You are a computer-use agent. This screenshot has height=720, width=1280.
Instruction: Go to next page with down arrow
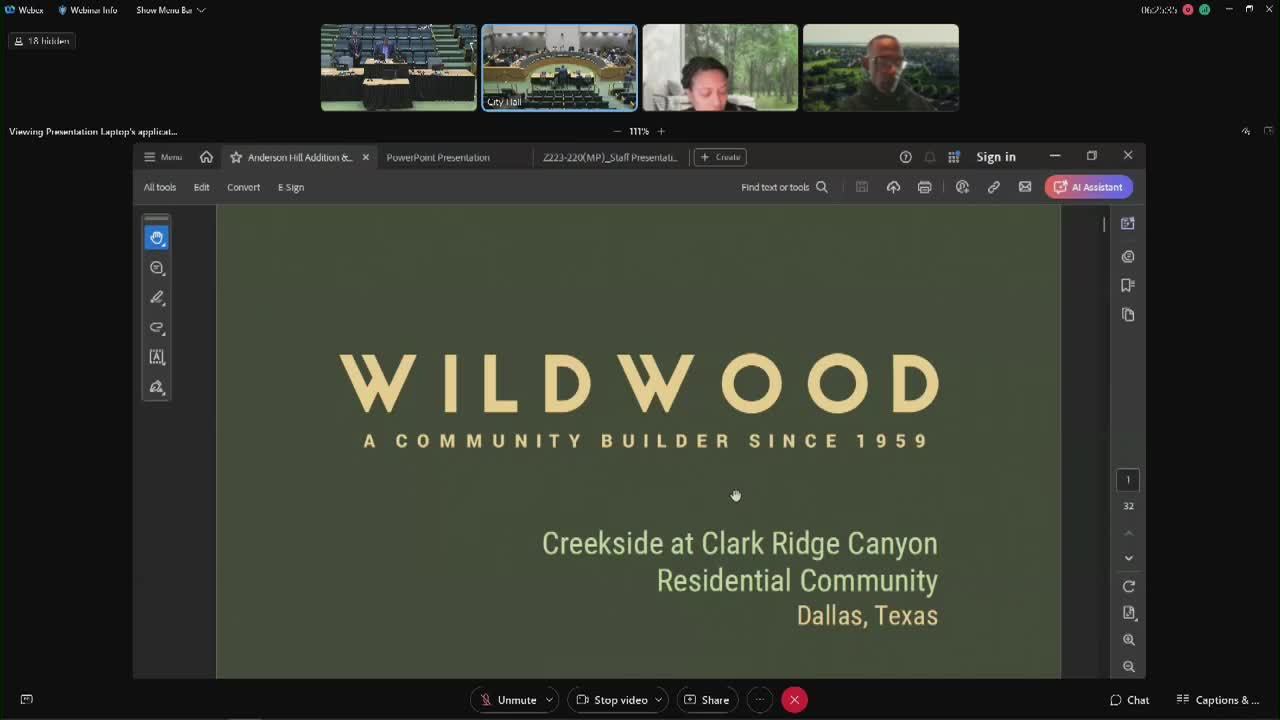pyautogui.click(x=1129, y=558)
